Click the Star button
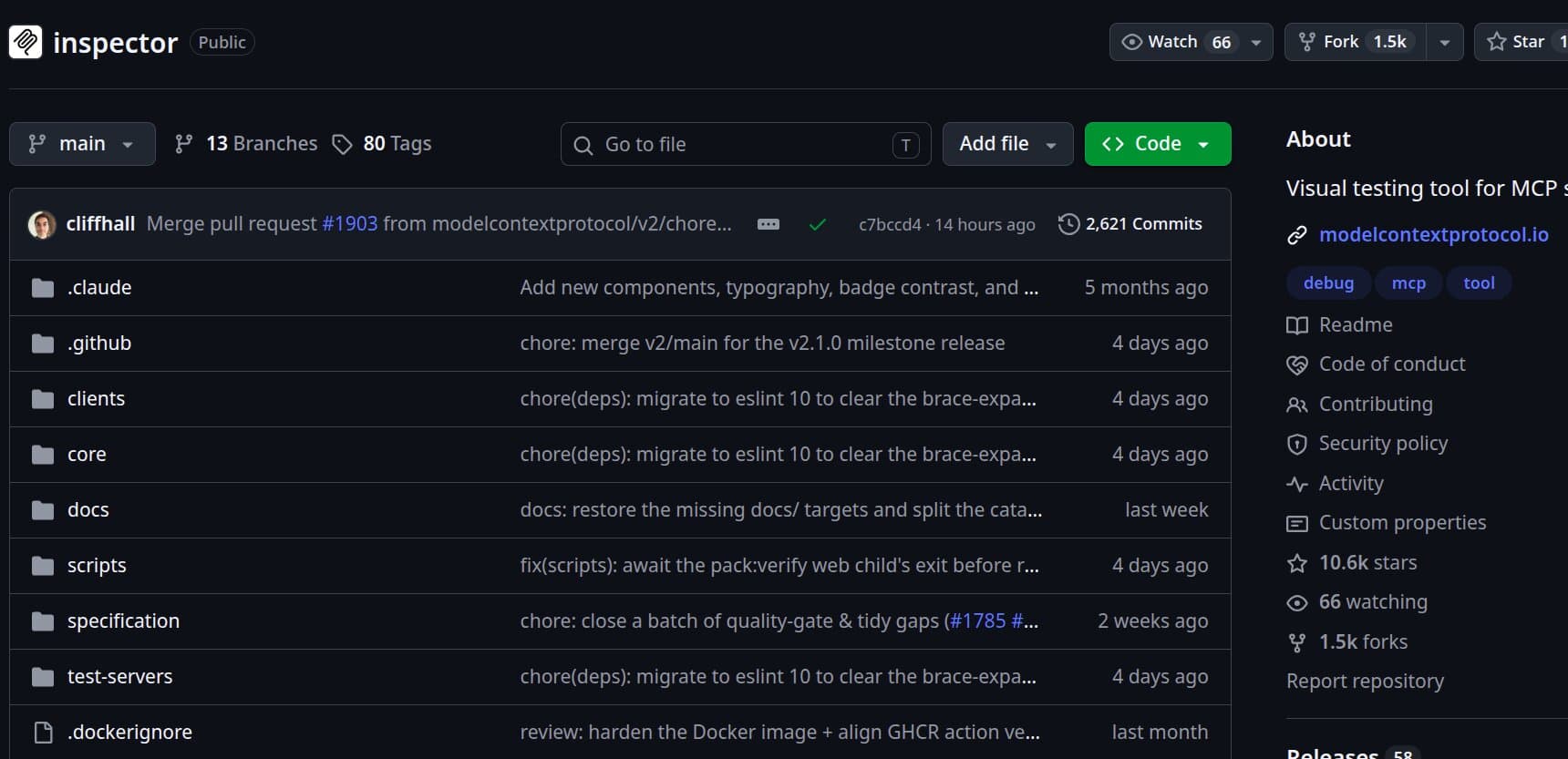This screenshot has height=759, width=1568. (1522, 42)
